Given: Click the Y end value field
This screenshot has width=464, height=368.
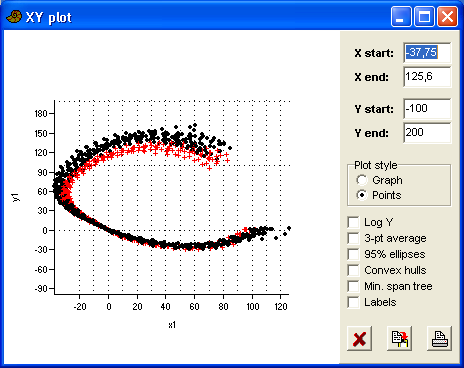Looking at the screenshot, I should coord(427,133).
